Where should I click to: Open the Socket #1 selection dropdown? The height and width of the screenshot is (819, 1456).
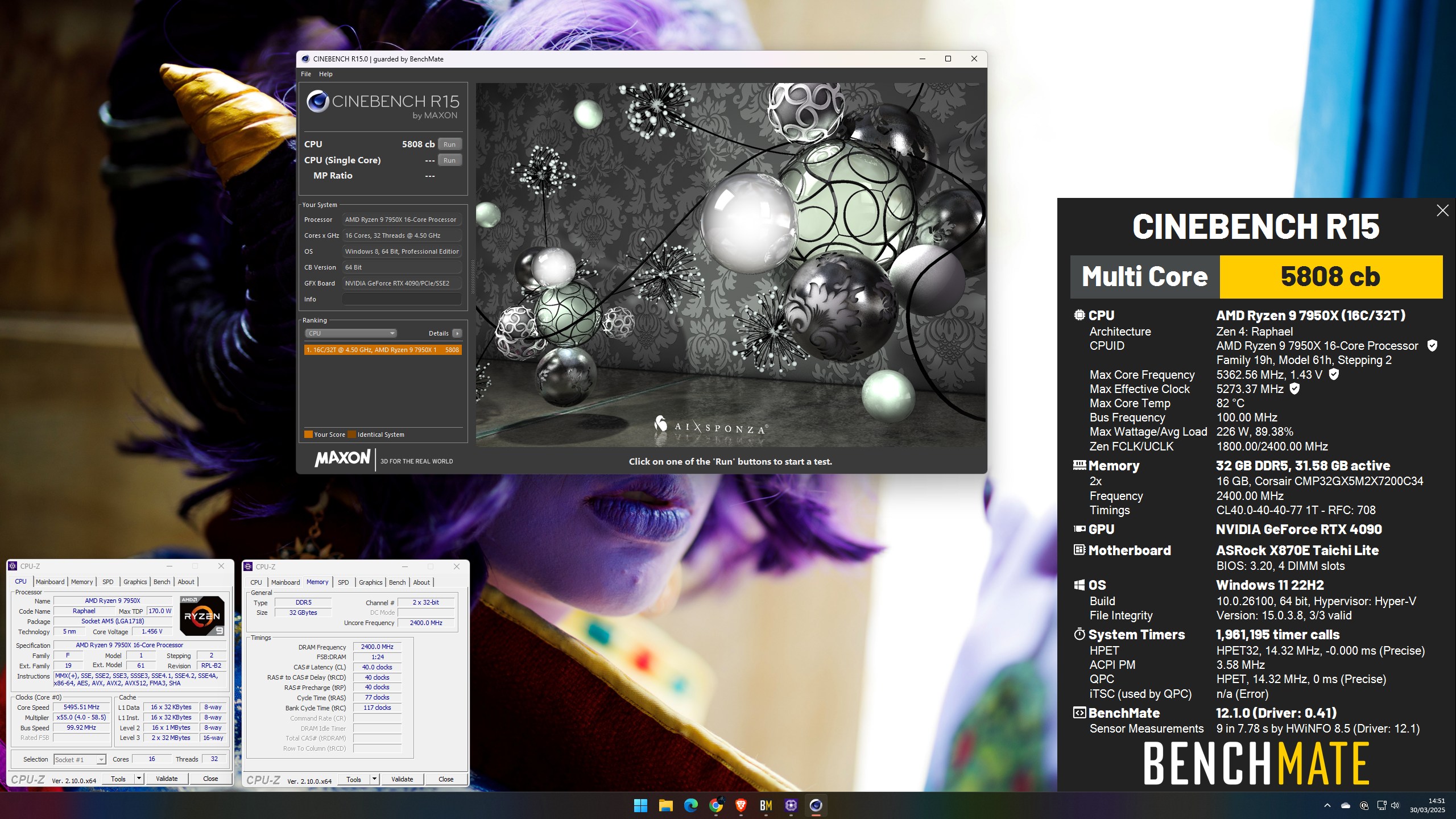(80, 759)
